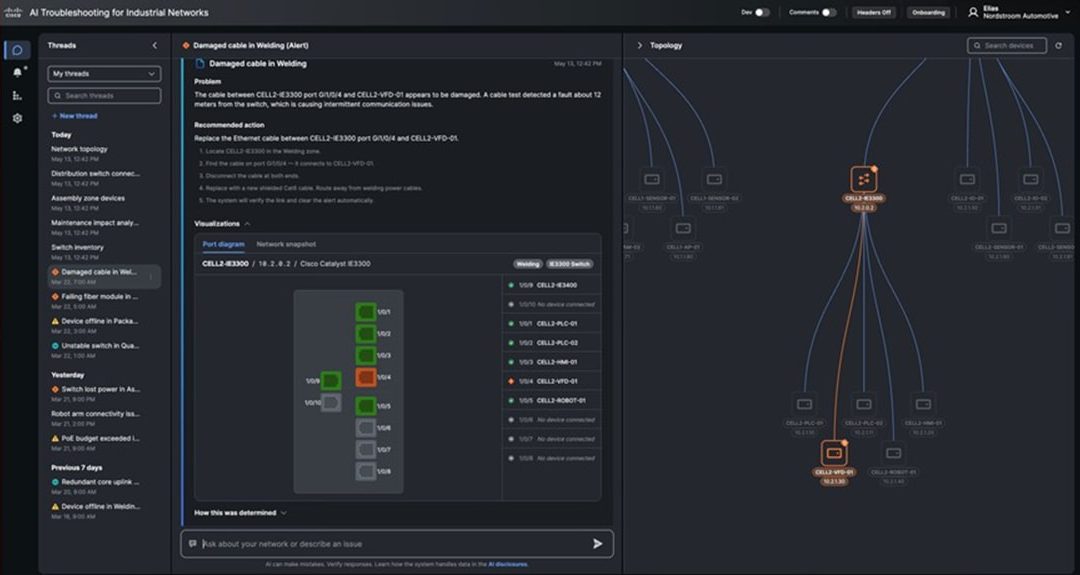Switch to Network snapshot tab

pos(286,244)
